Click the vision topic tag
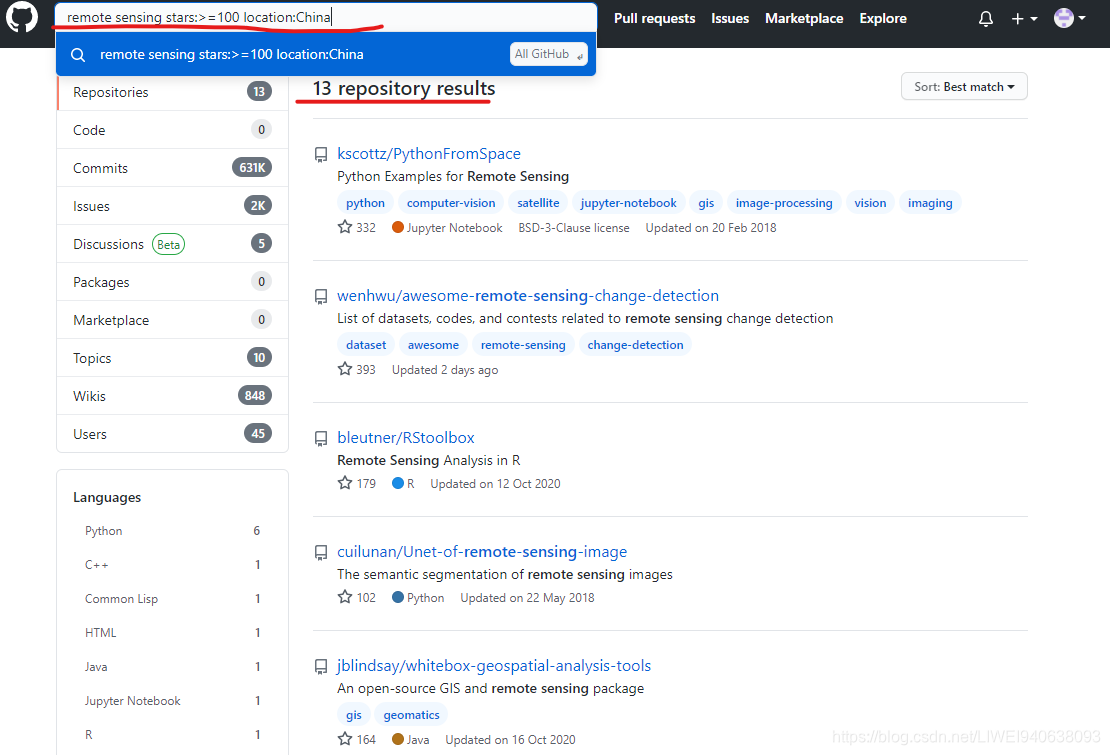The height and width of the screenshot is (755, 1110). click(x=870, y=203)
